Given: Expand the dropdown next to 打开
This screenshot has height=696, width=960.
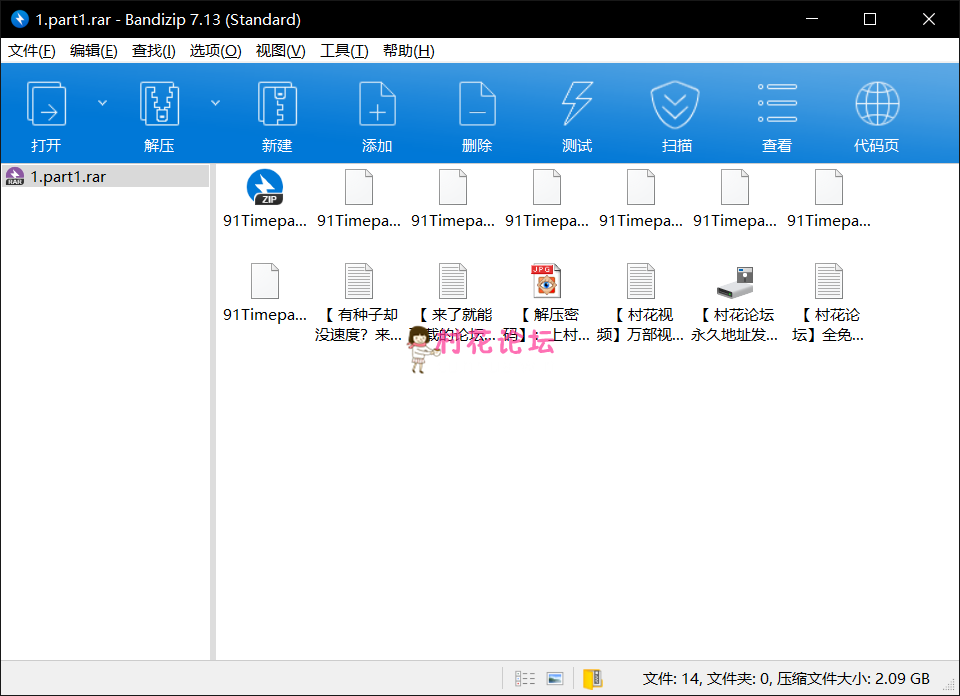Looking at the screenshot, I should point(103,101).
